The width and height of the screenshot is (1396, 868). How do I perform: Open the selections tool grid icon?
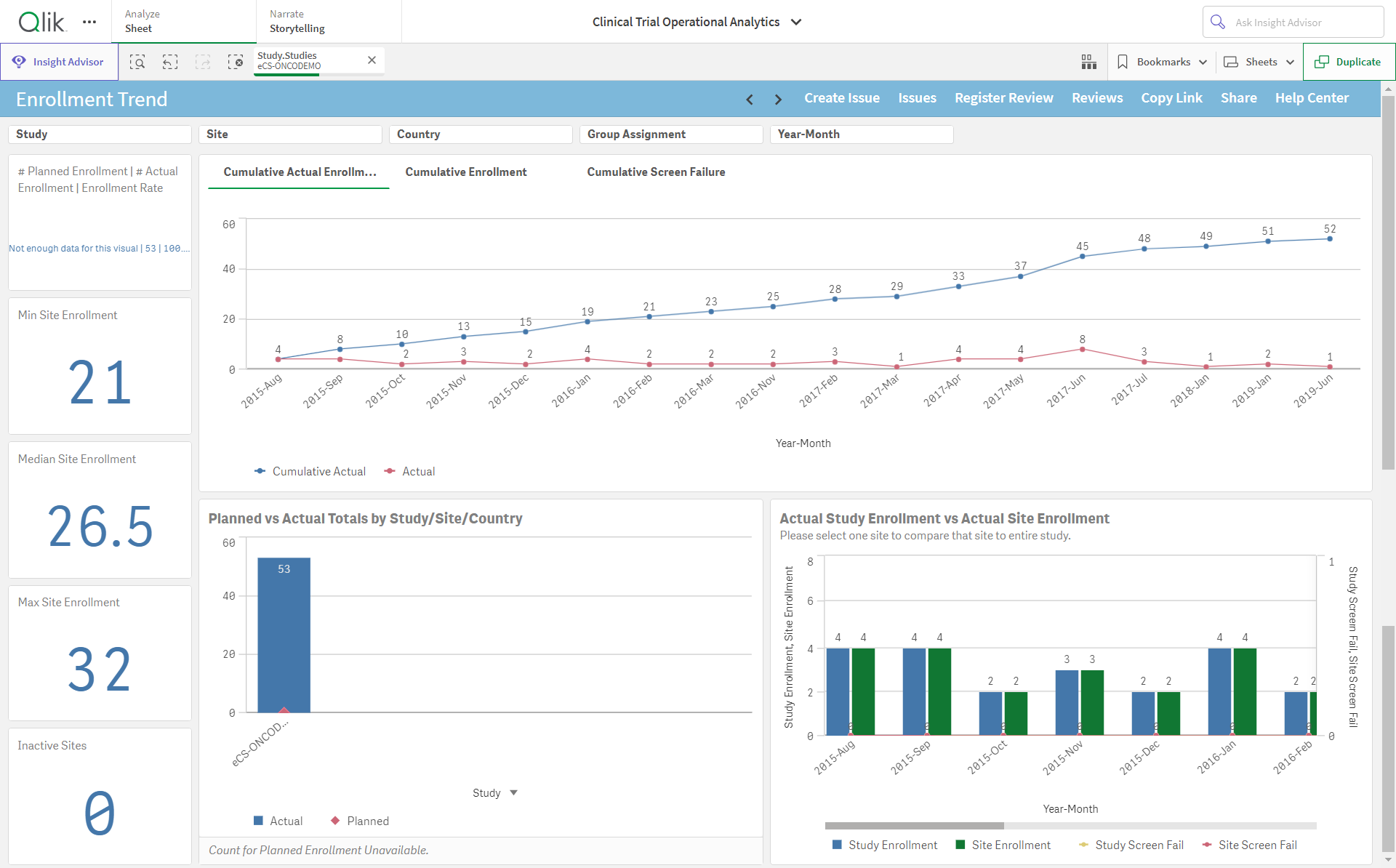pyautogui.click(x=1088, y=62)
